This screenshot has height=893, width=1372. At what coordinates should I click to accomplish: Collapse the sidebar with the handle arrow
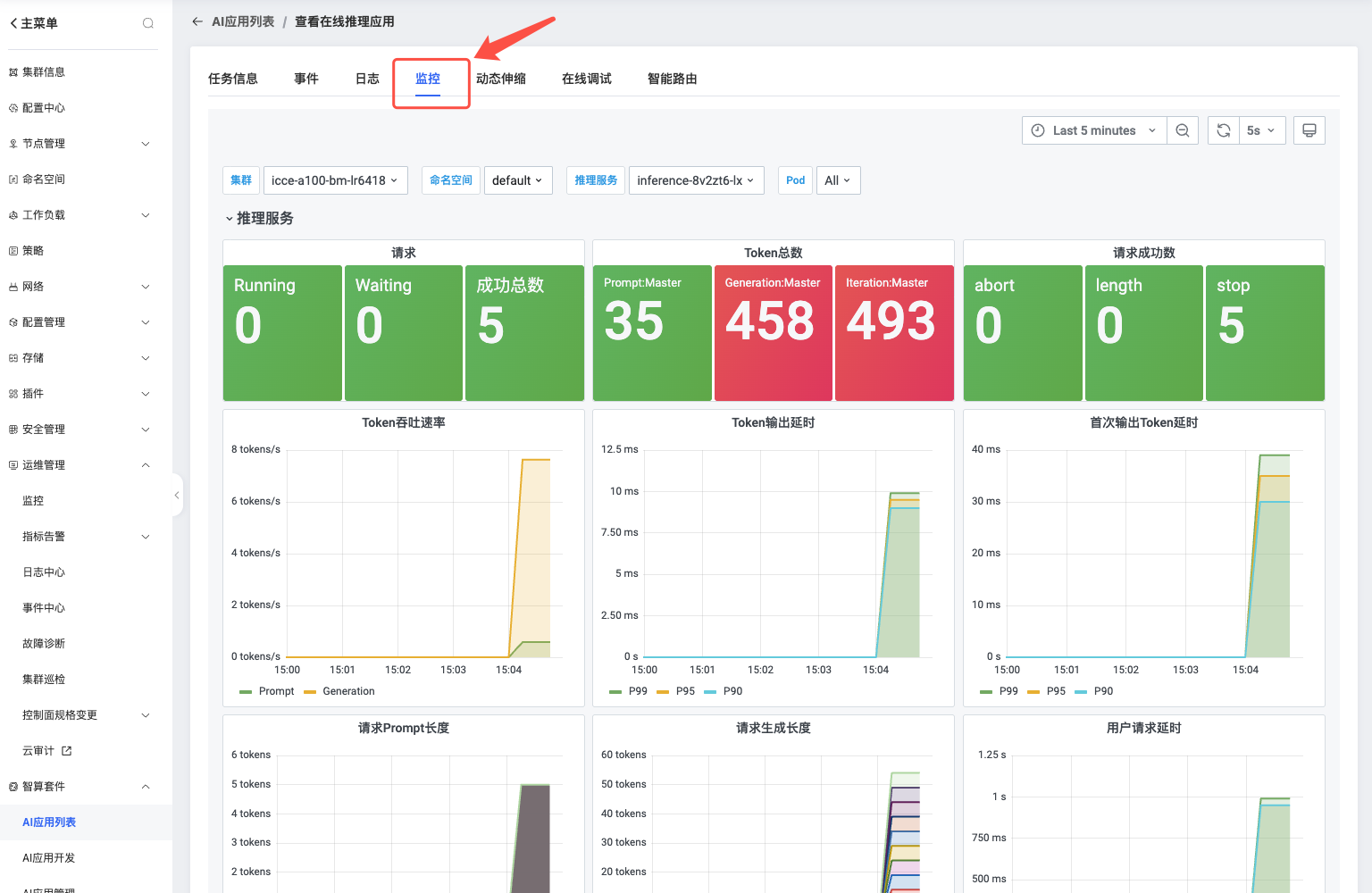(177, 495)
